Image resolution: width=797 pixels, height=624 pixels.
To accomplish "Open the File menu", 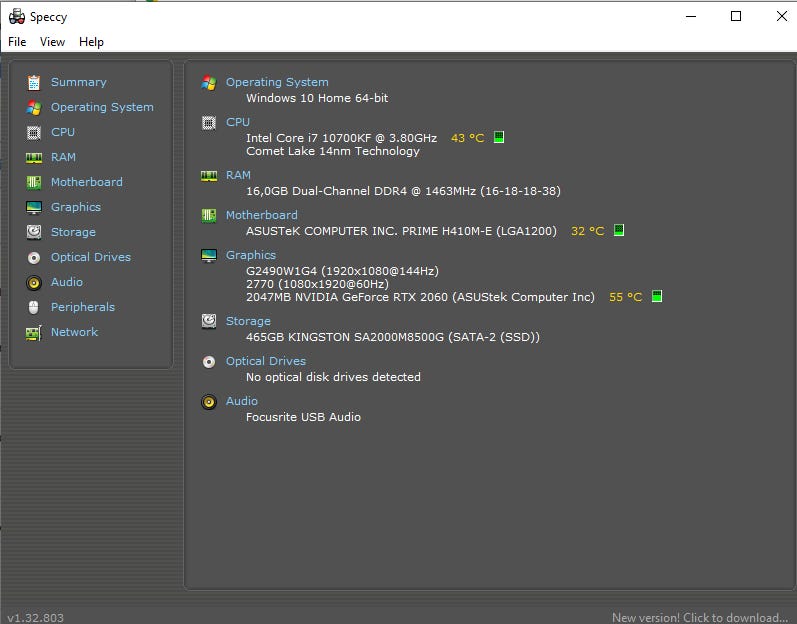I will [17, 42].
